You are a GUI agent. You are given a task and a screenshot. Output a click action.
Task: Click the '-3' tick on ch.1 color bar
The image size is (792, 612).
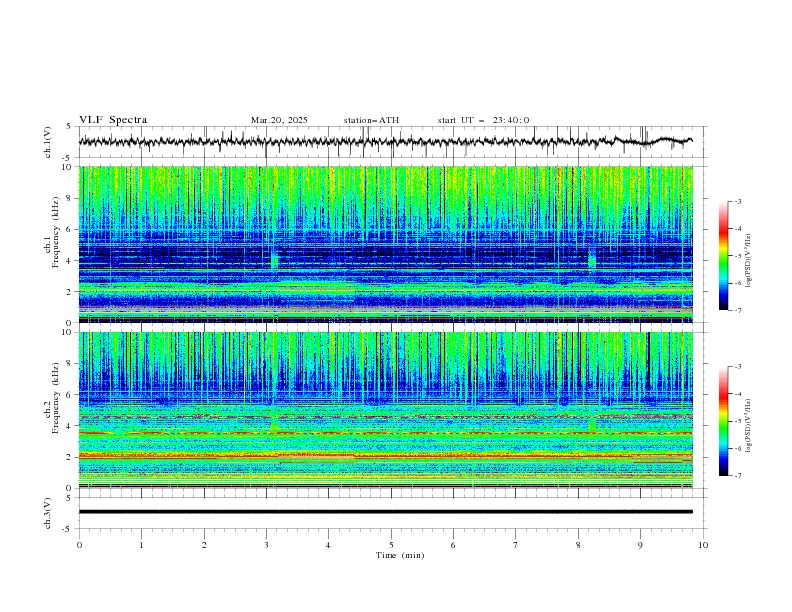click(738, 201)
